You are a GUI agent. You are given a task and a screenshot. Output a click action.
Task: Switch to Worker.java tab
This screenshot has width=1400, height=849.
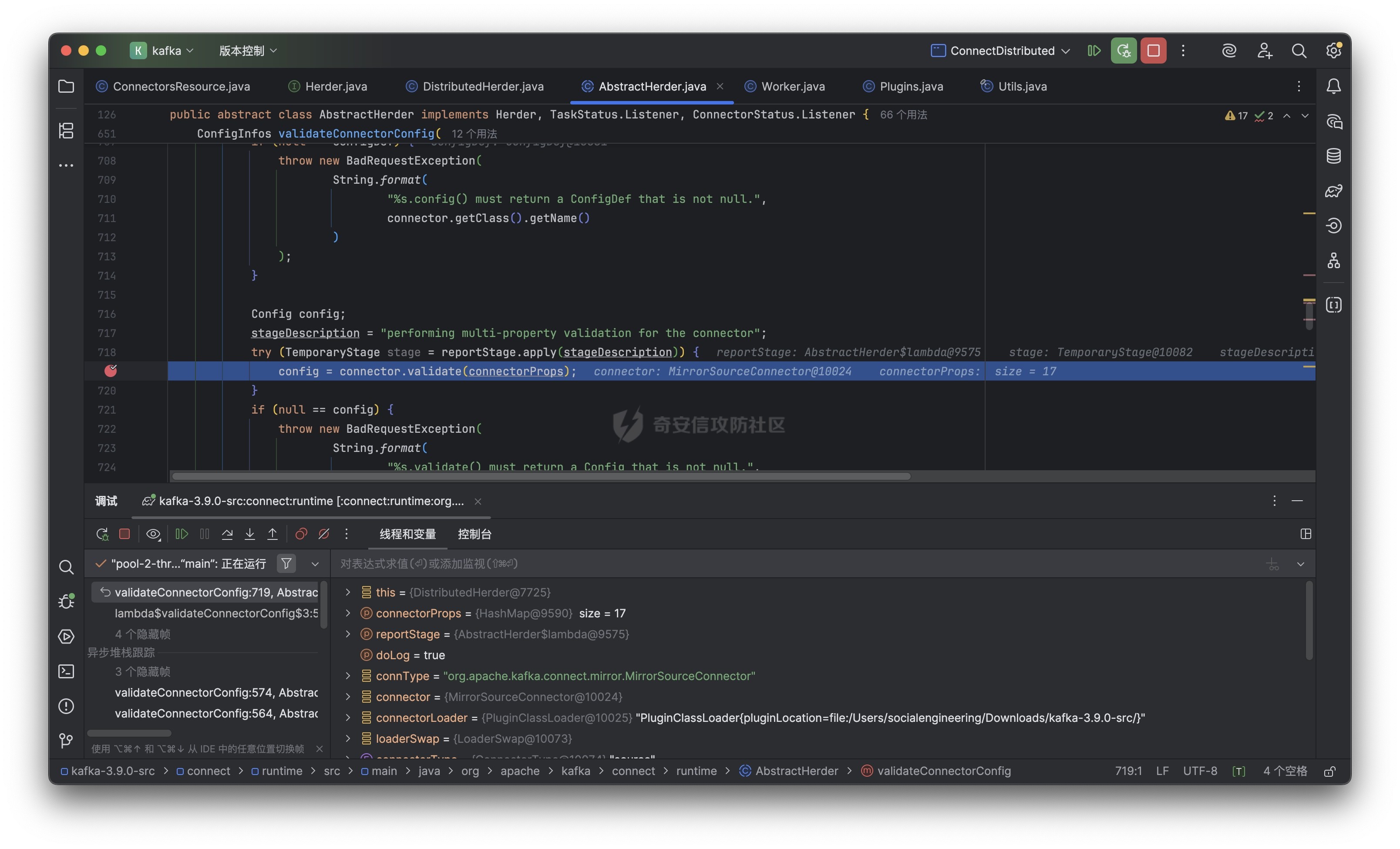(784, 86)
